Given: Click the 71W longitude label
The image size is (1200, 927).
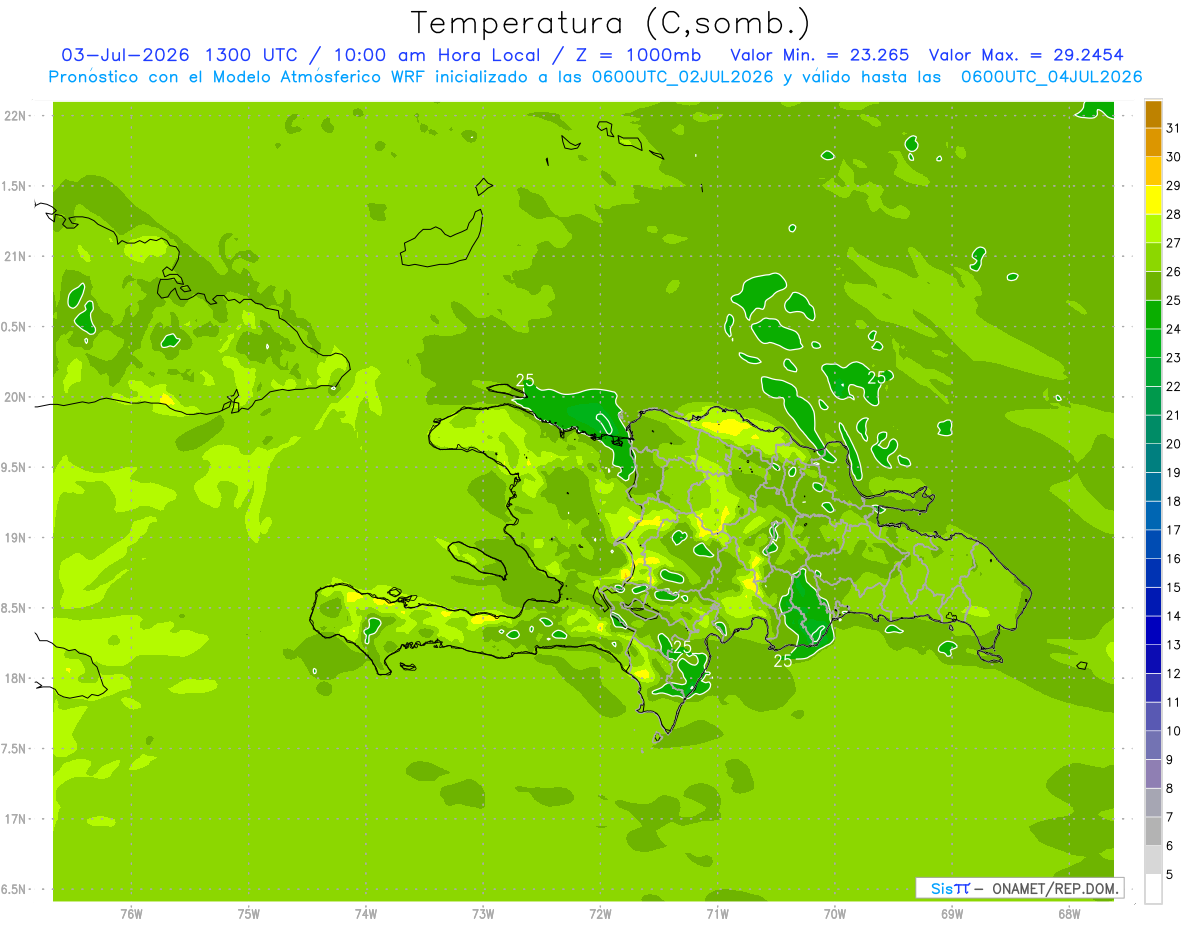Looking at the screenshot, I should pyautogui.click(x=717, y=914).
